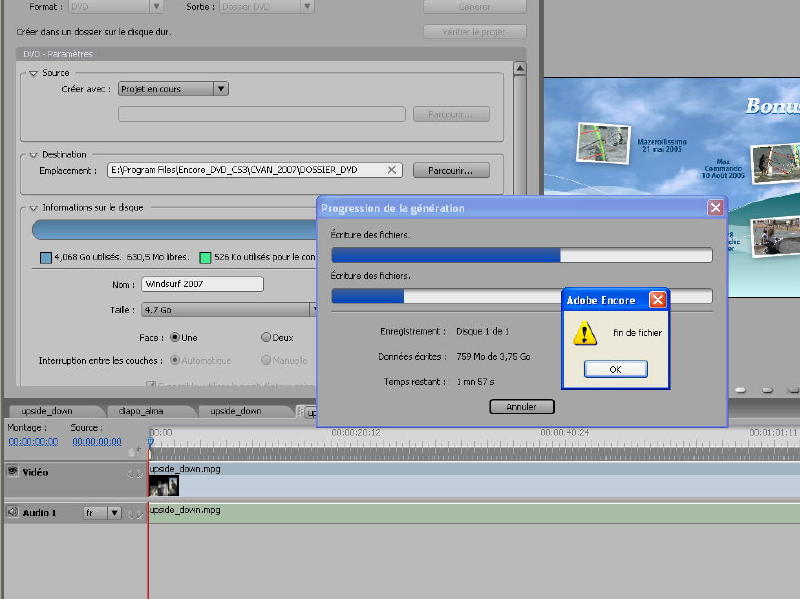This screenshot has height=599, width=800.
Task: Select the Deux faces radio button
Action: [266, 337]
